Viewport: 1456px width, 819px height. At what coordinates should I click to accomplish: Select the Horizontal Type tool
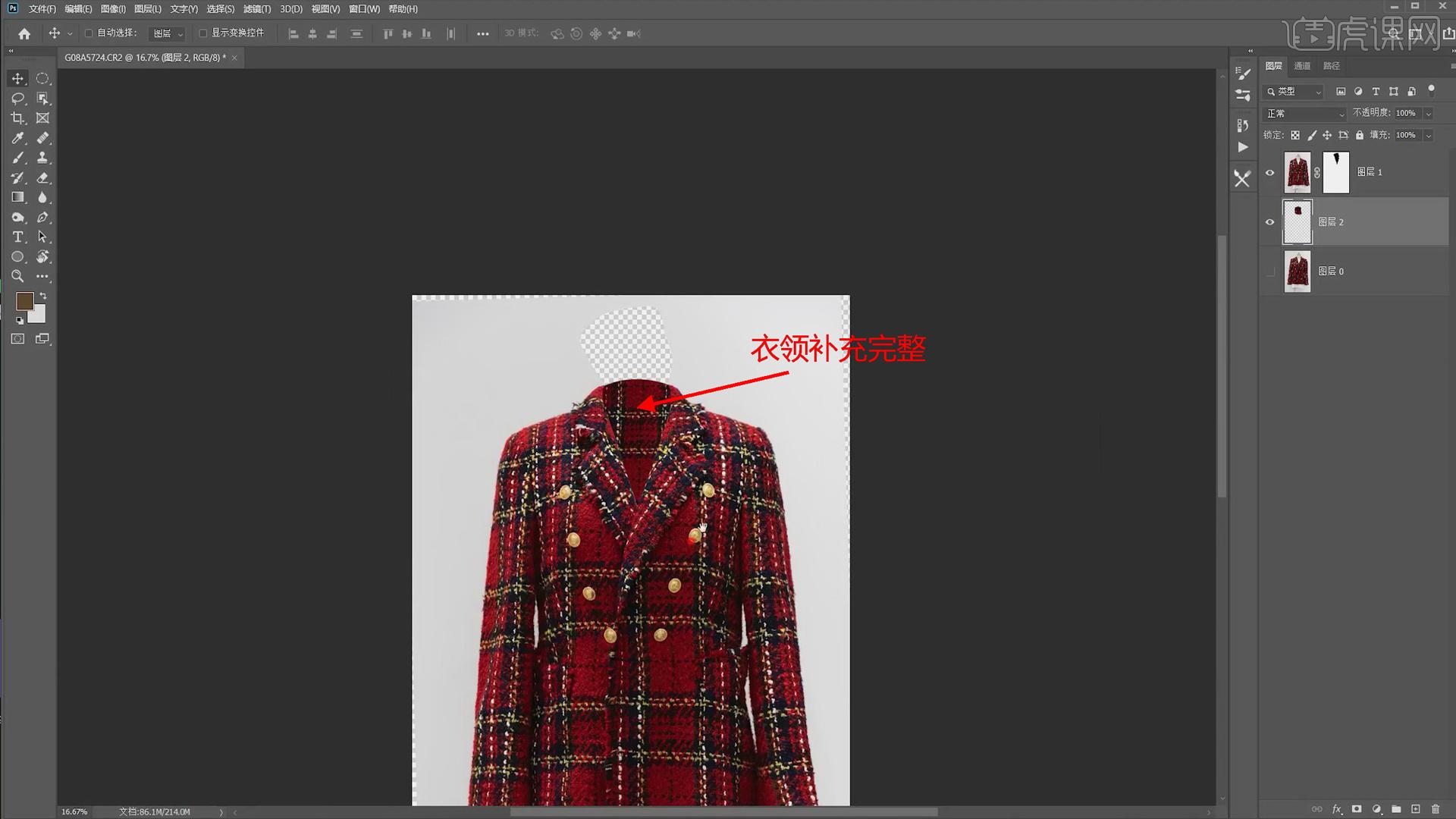tap(17, 237)
